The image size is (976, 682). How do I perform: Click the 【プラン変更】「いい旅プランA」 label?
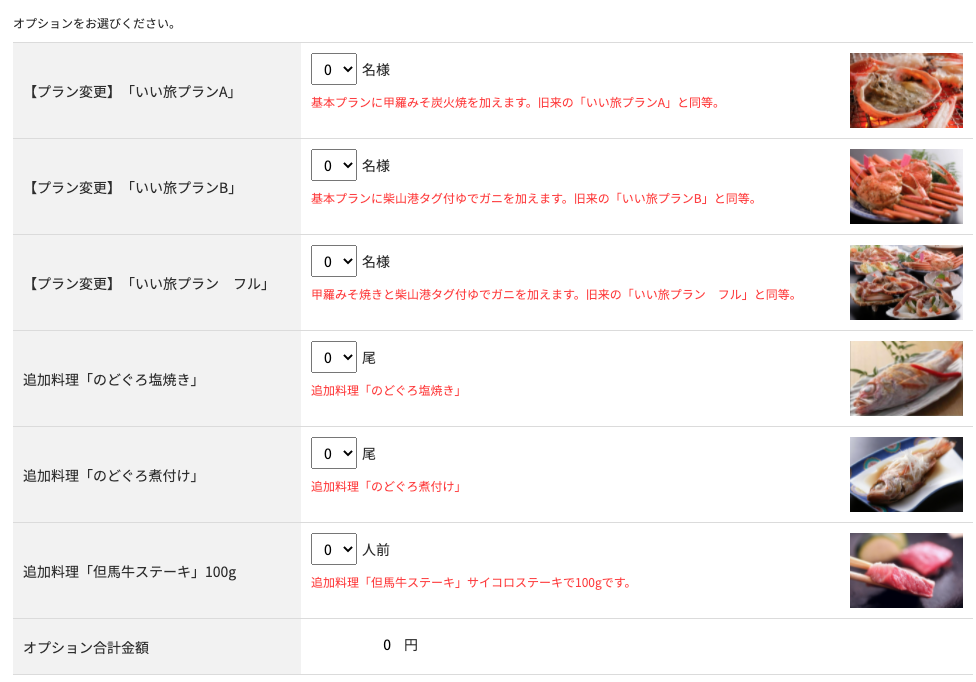coord(131,92)
